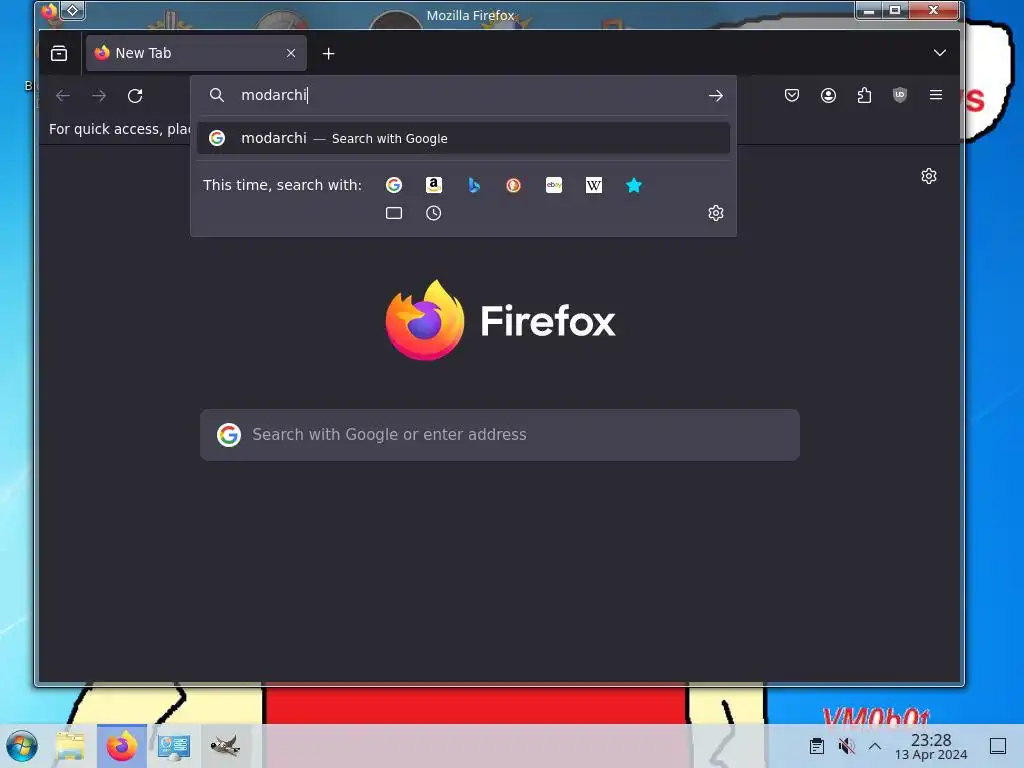Open the Firefox window menu icon in title bar

[50, 10]
